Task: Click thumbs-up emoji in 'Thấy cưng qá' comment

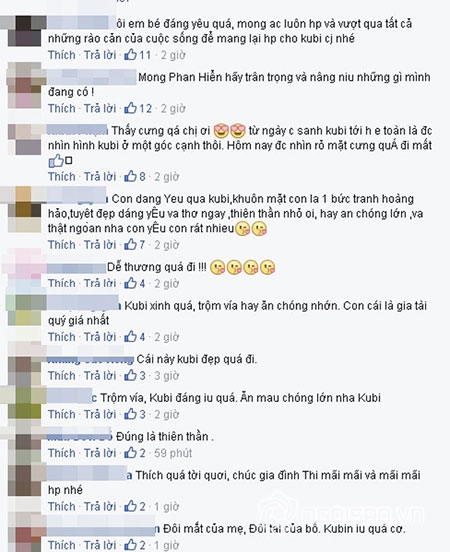Action: pyautogui.click(x=56, y=161)
